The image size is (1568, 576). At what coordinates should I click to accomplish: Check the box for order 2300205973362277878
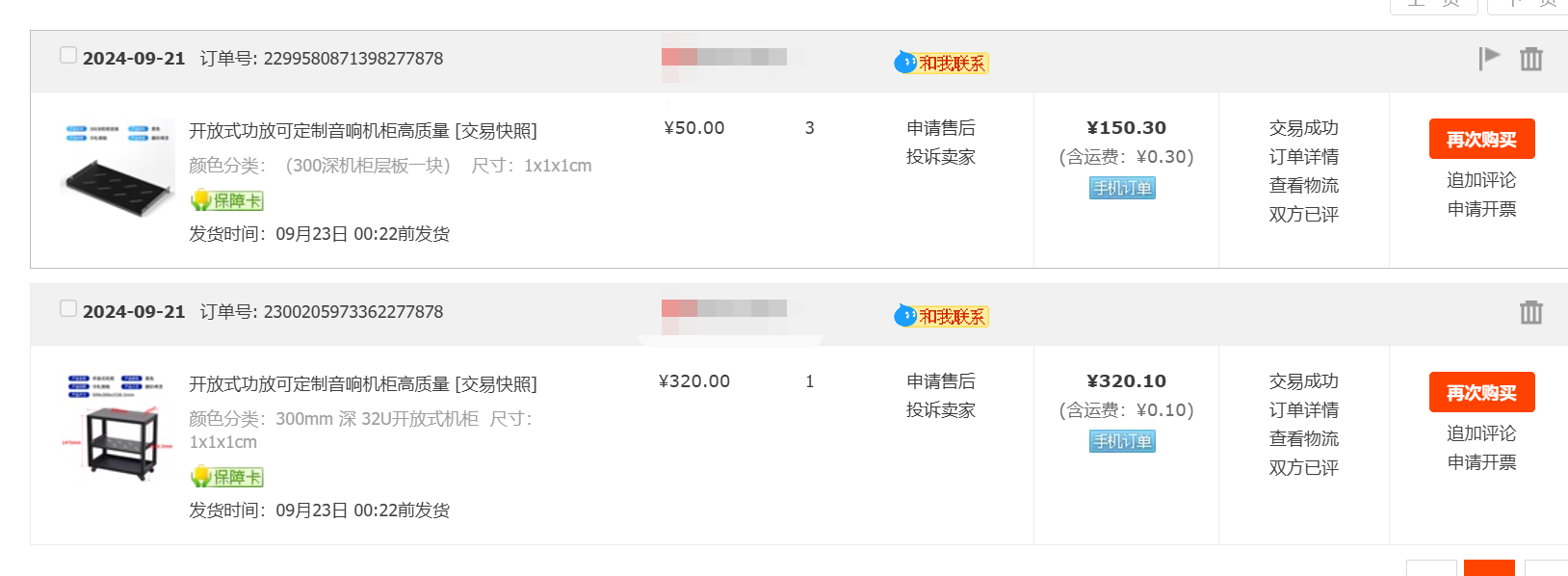68,308
